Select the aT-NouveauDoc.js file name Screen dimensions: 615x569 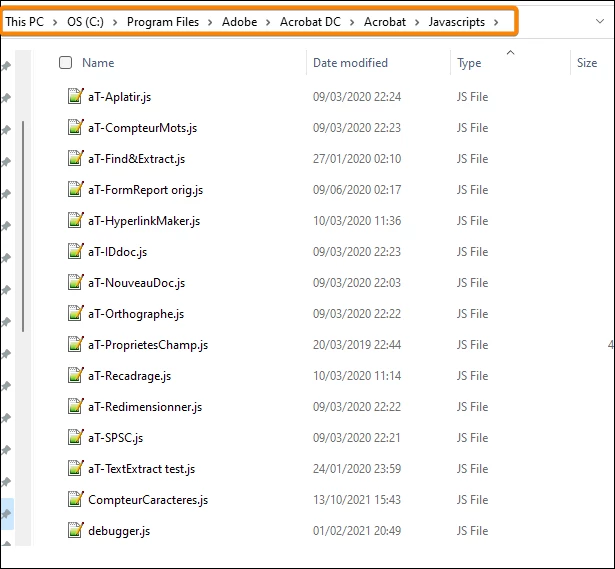(x=136, y=283)
